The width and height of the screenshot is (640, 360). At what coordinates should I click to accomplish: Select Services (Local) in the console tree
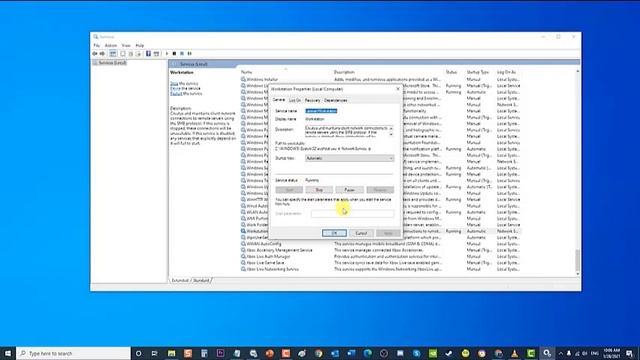[x=112, y=63]
